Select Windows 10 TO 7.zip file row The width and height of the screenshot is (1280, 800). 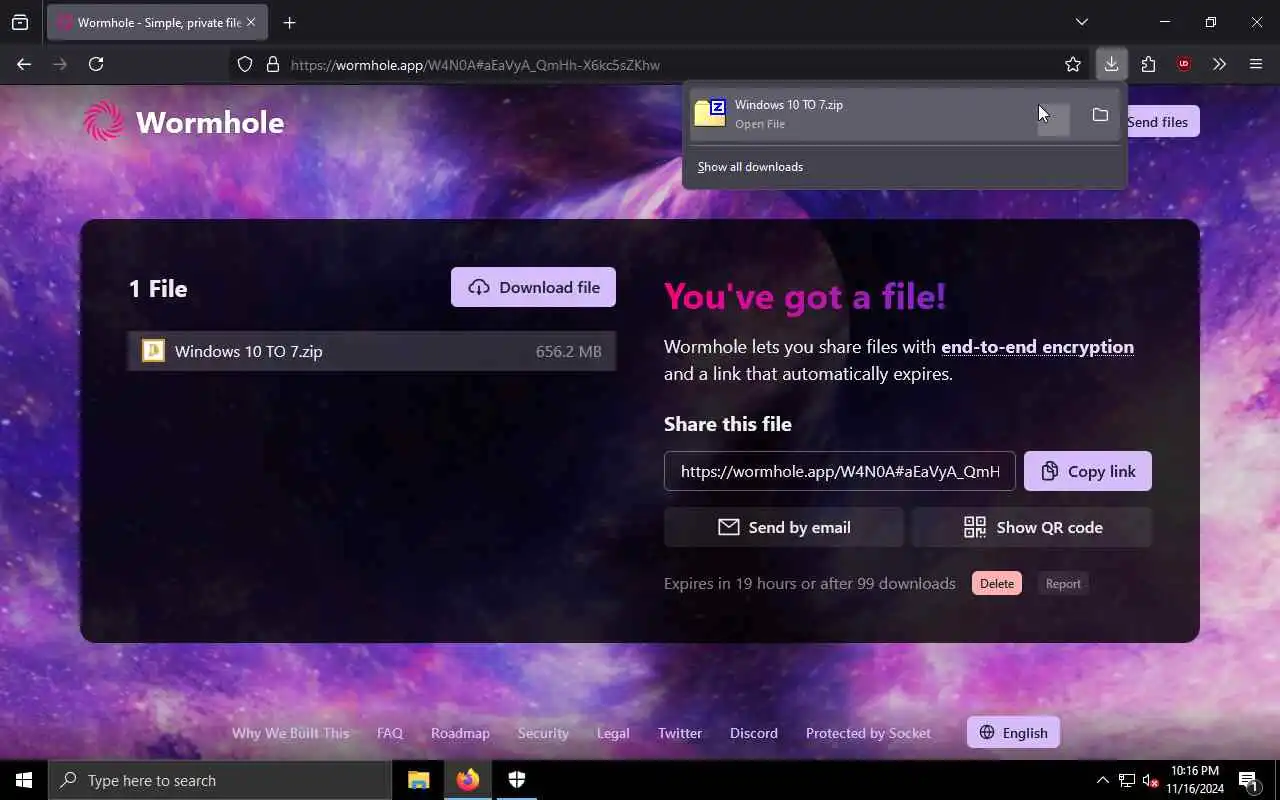pos(371,351)
